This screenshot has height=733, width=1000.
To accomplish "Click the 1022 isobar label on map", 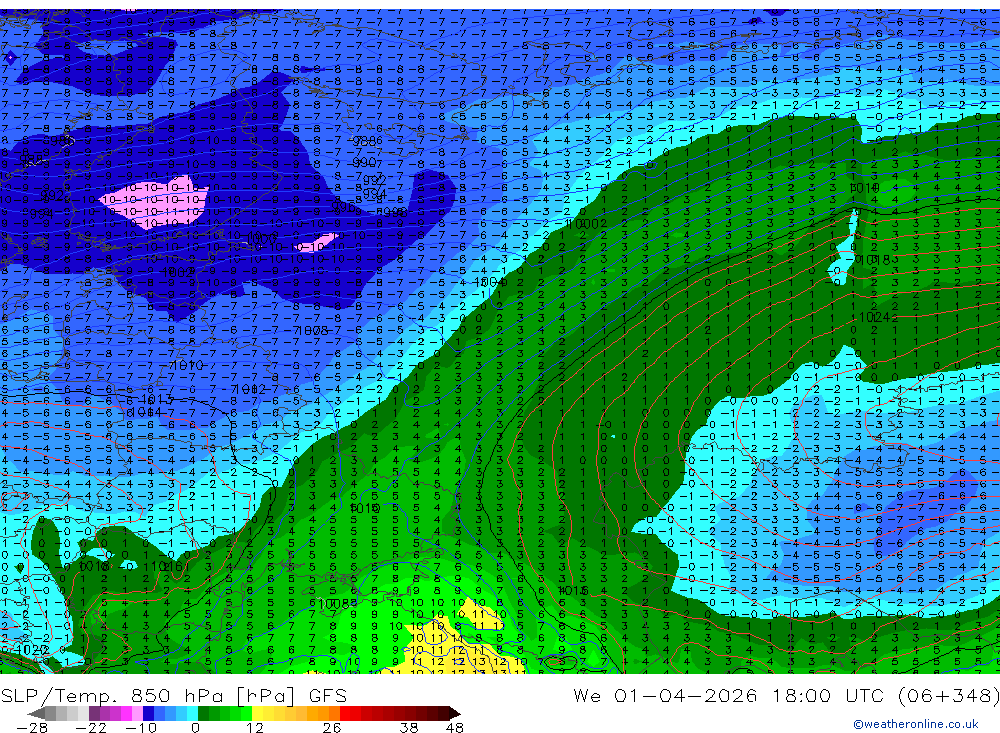I will pyautogui.click(x=31, y=650).
